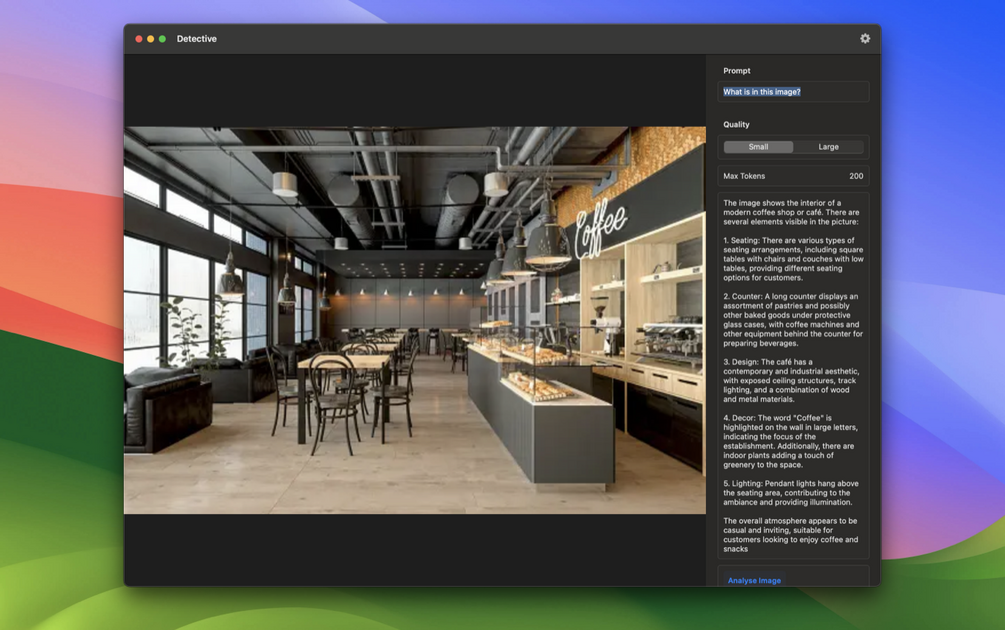This screenshot has height=630, width=1005.
Task: Click the '1. Seating' paragraph of result
Action: click(x=793, y=259)
